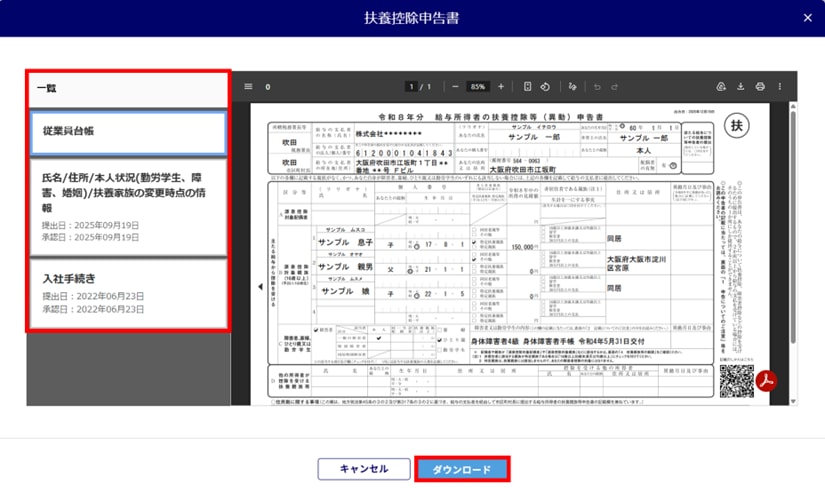Print the PDF using the printer icon
The image size is (825, 488).
760,87
